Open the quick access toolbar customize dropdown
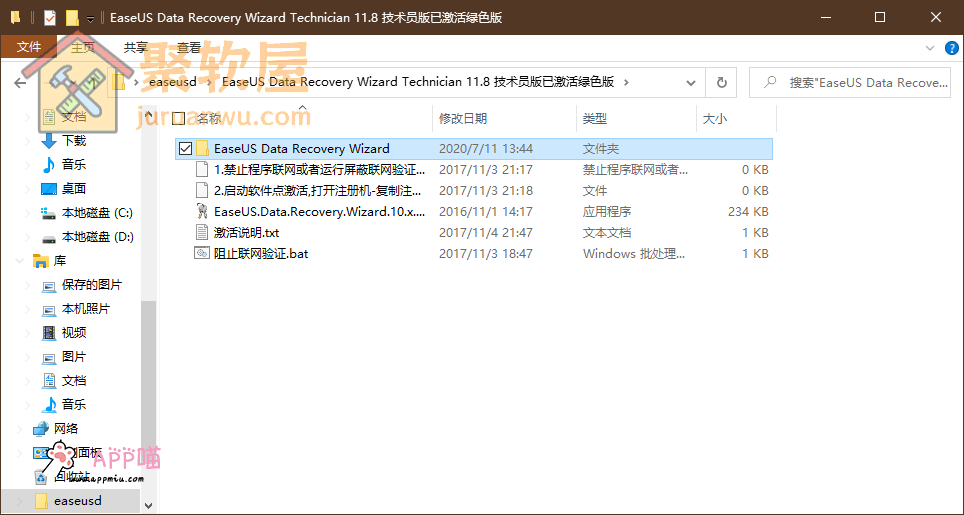Viewport: 964px width, 515px height. pos(90,19)
